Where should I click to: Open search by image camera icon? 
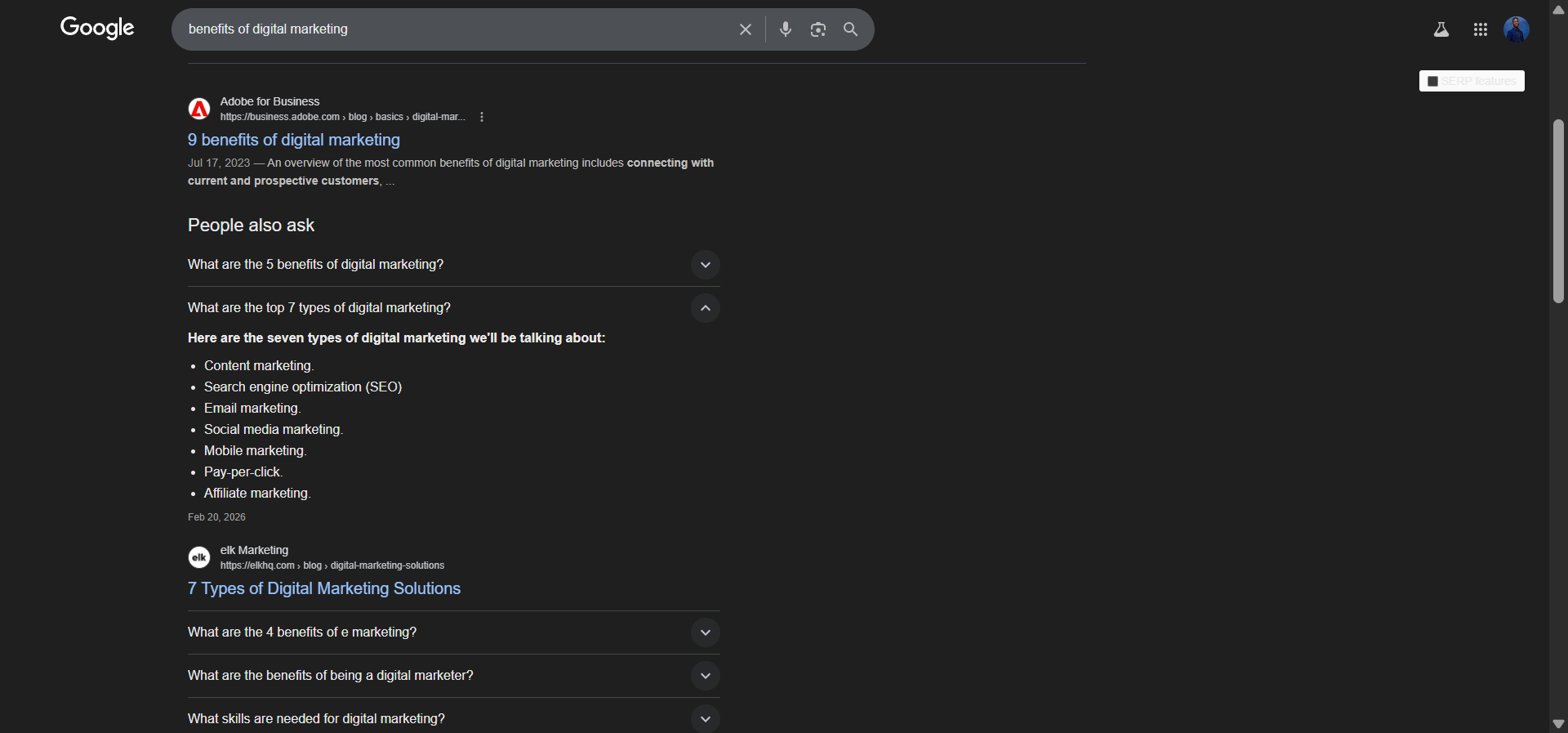pos(818,29)
